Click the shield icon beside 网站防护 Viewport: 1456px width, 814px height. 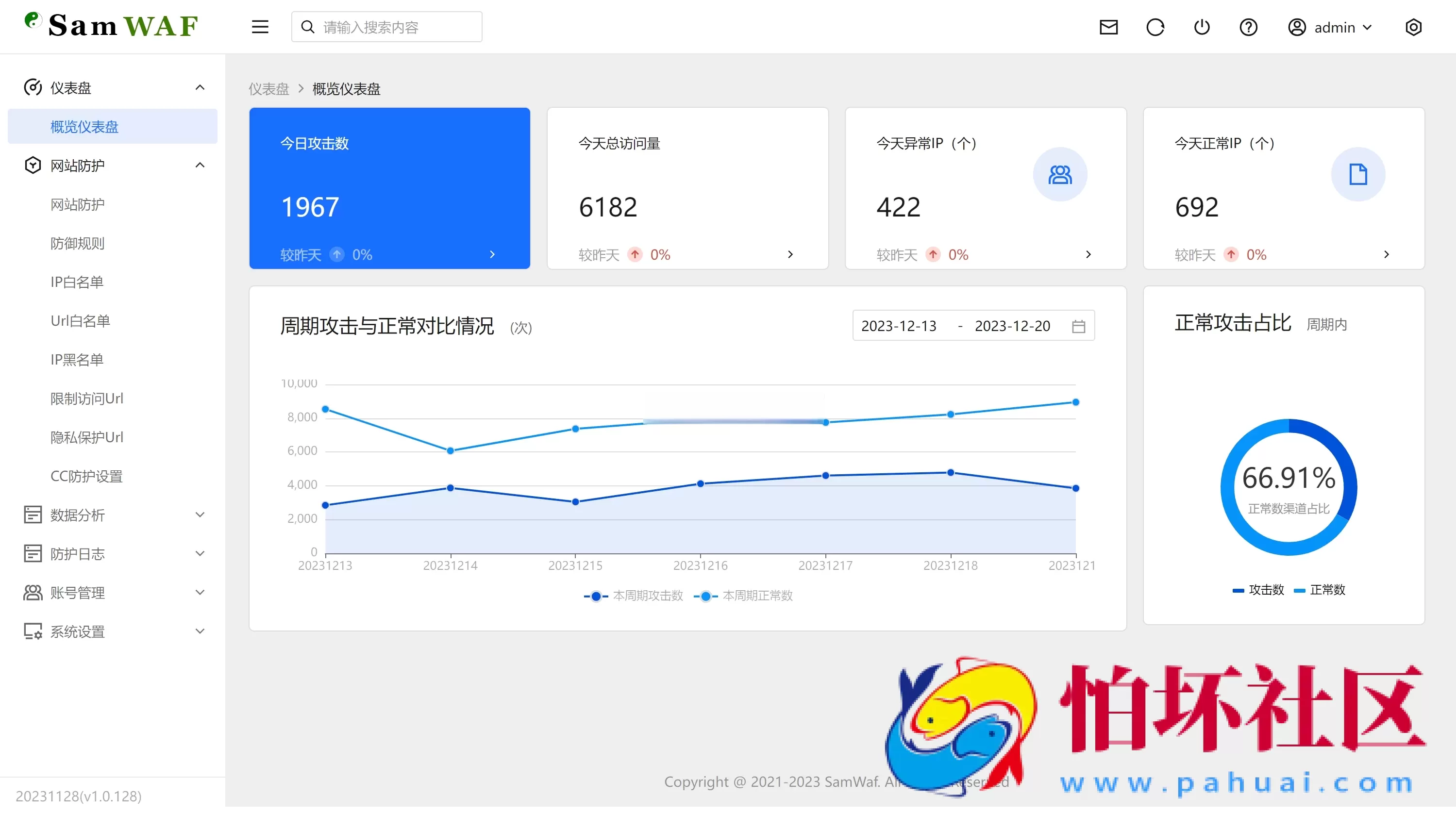coord(33,165)
